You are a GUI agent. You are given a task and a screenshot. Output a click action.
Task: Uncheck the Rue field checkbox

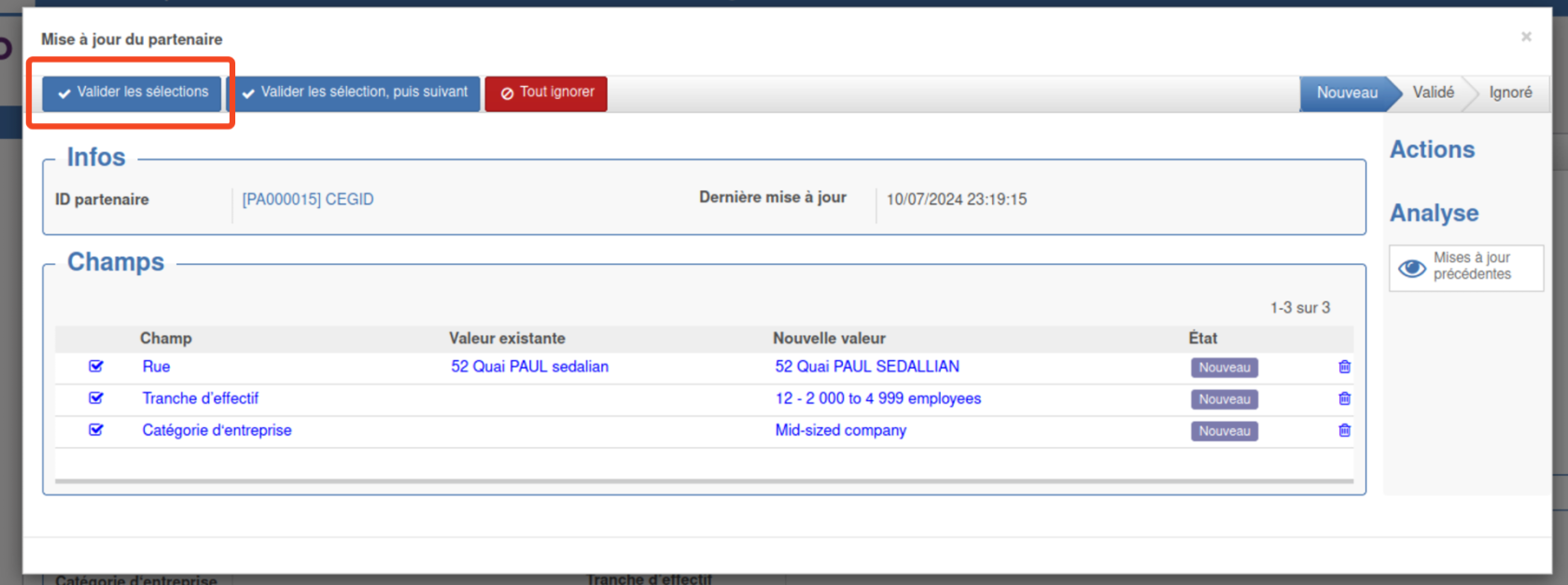pos(96,367)
